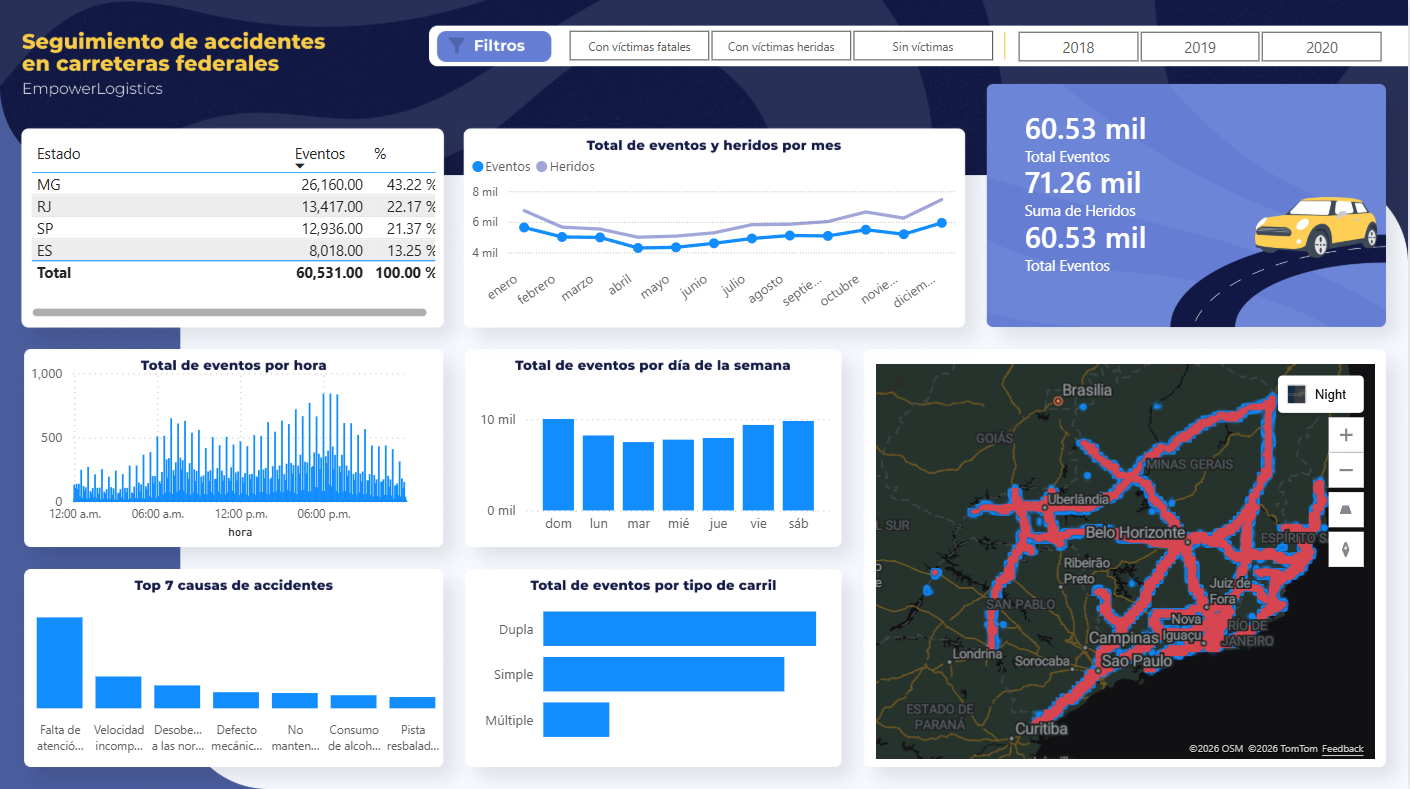Select the 2019 year button
Image resolution: width=1410 pixels, height=789 pixels.
1199,45
